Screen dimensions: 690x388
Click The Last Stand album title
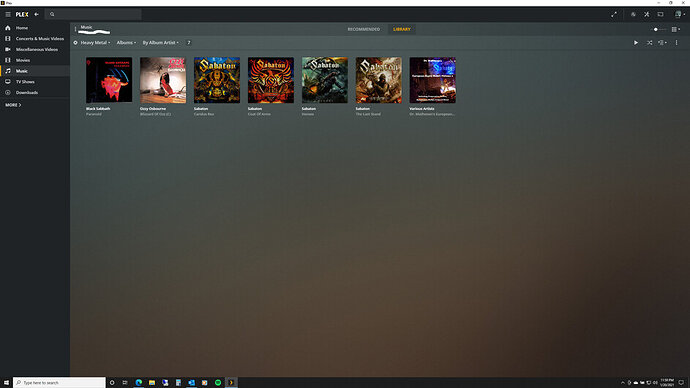(368, 114)
